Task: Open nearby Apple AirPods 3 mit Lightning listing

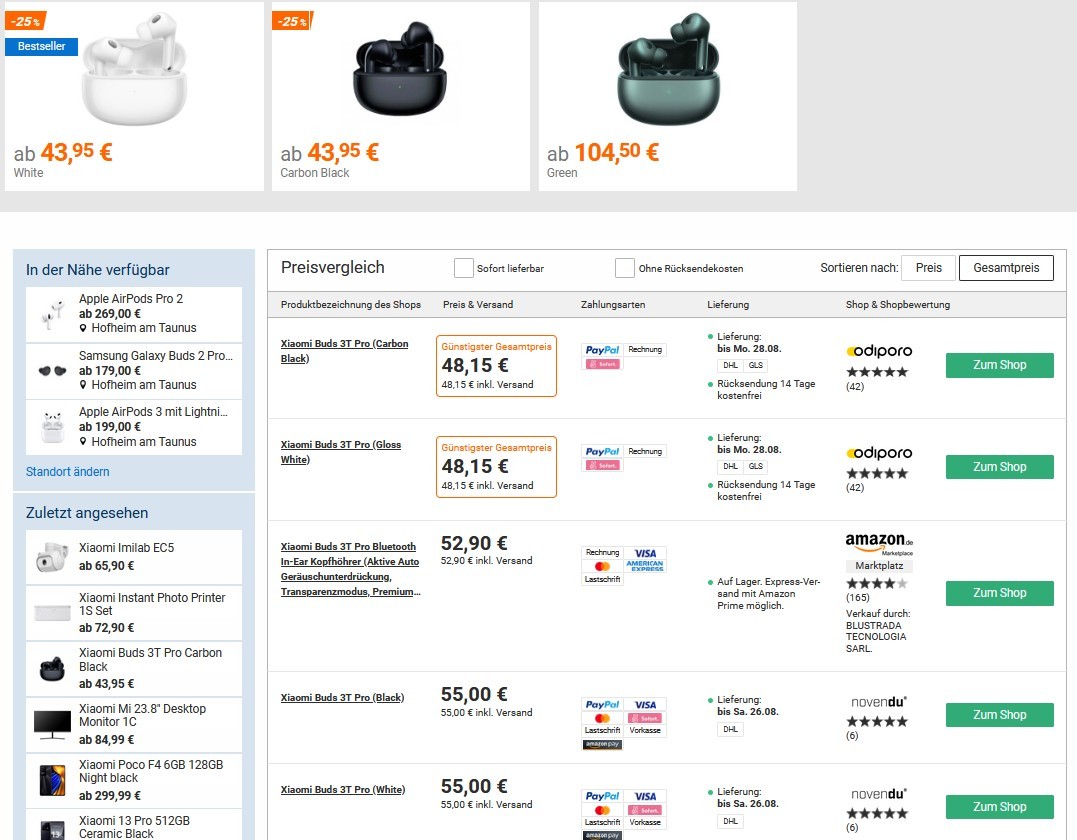Action: tap(134, 427)
